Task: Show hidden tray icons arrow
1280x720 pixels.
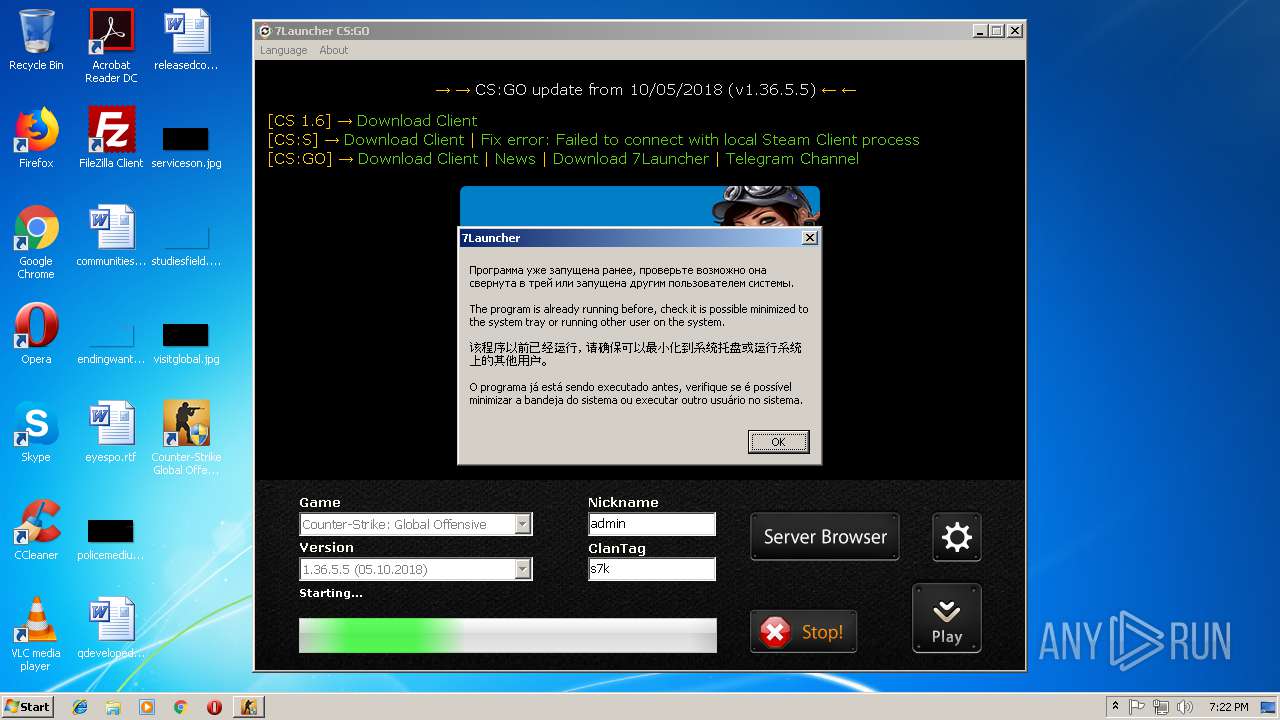Action: pos(1114,706)
